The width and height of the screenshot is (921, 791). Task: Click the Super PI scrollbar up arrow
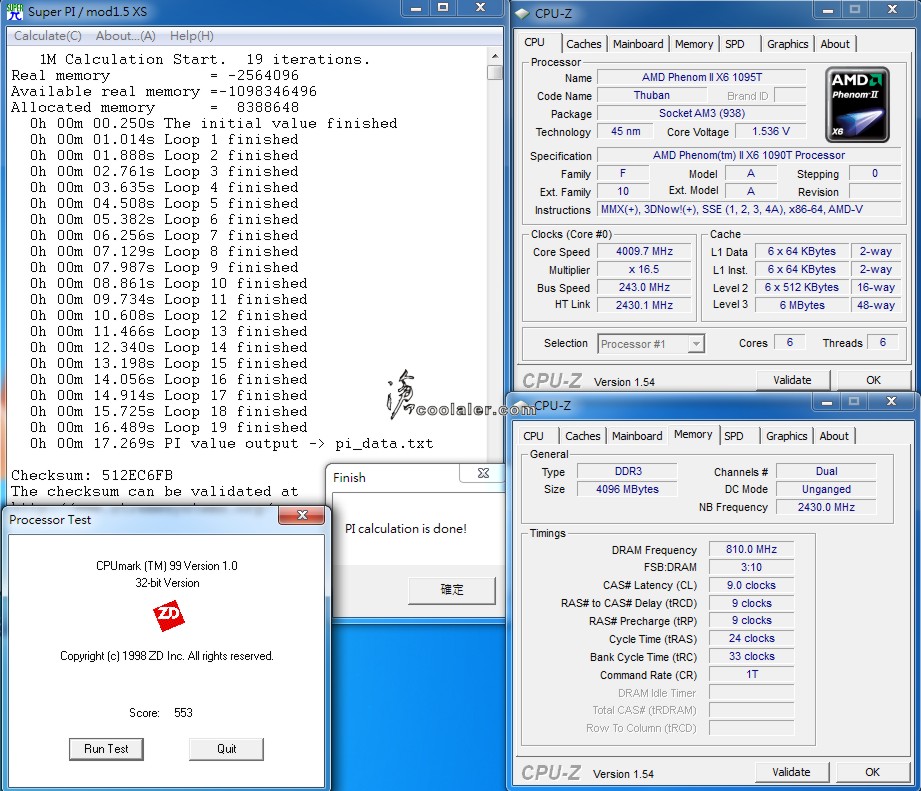495,56
